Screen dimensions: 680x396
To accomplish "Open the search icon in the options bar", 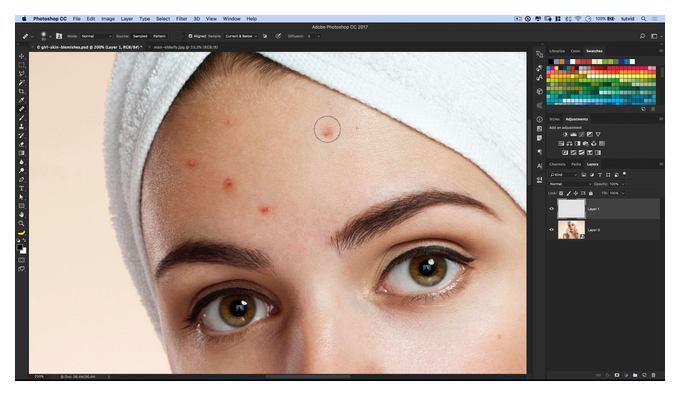I will click(642, 36).
